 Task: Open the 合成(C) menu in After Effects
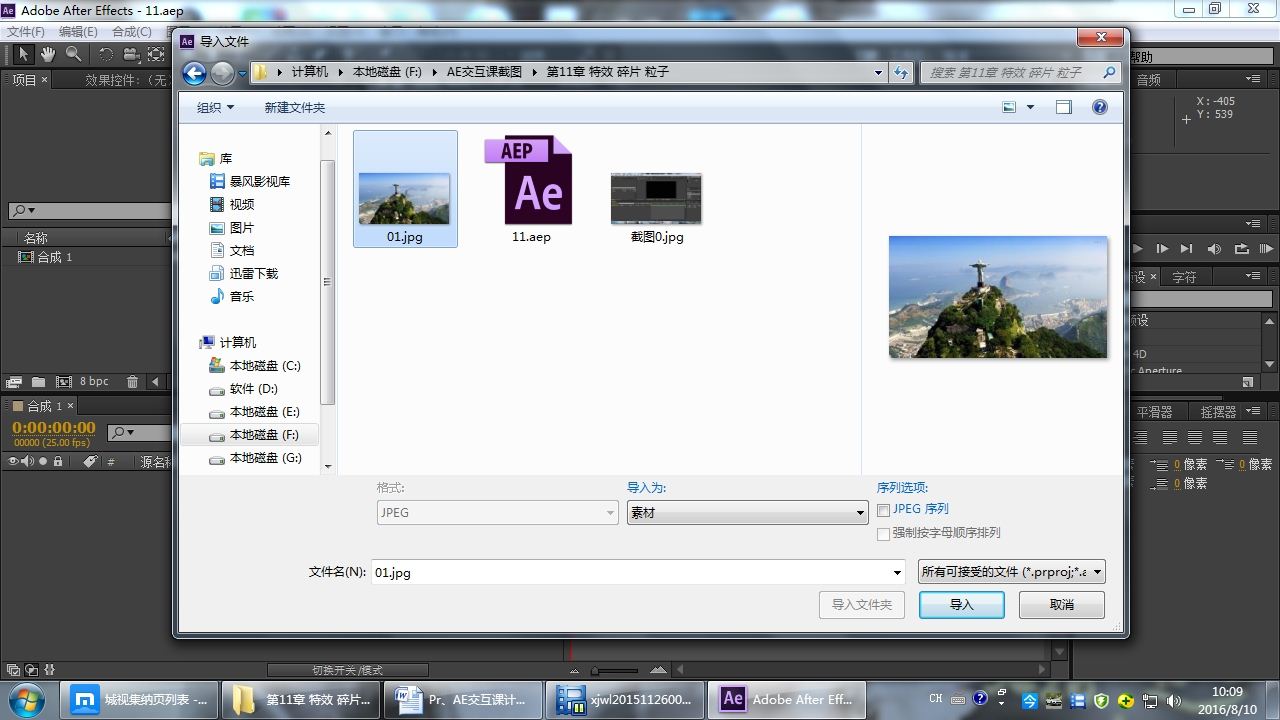click(132, 31)
